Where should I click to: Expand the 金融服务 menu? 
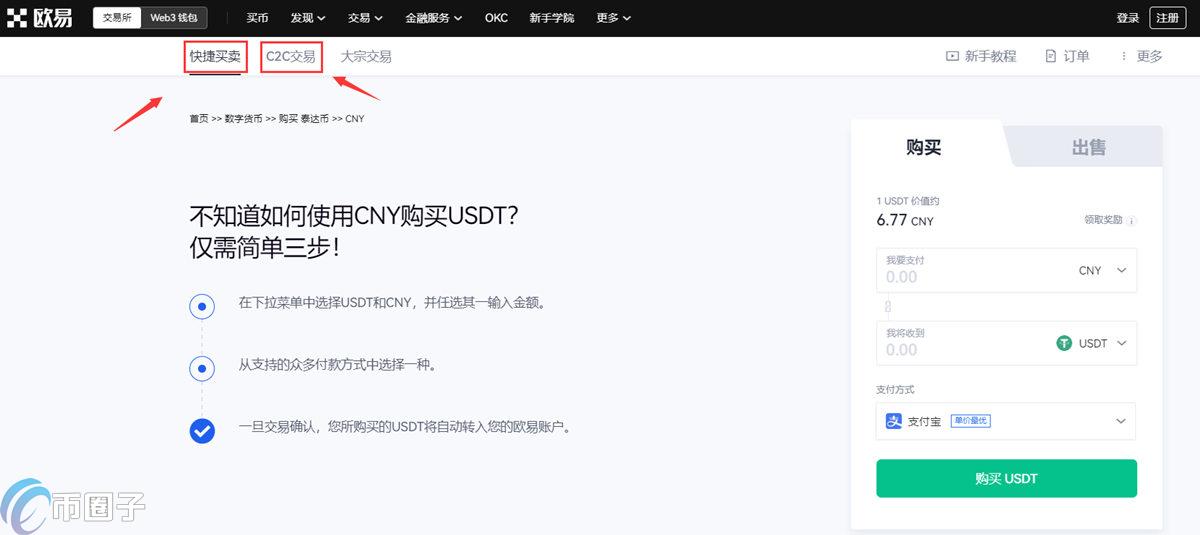(x=433, y=18)
